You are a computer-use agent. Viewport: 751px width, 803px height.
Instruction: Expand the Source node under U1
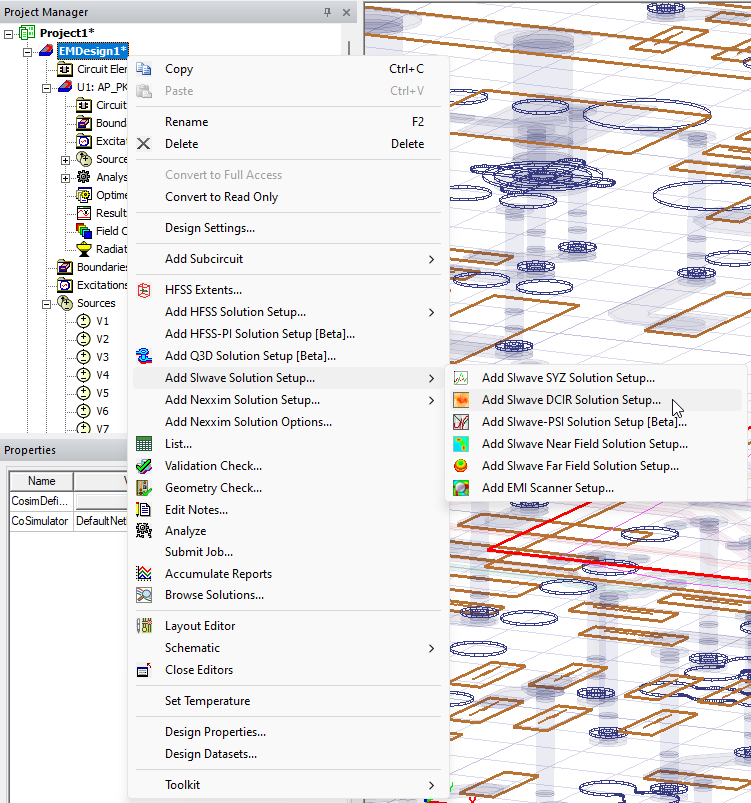click(x=66, y=160)
